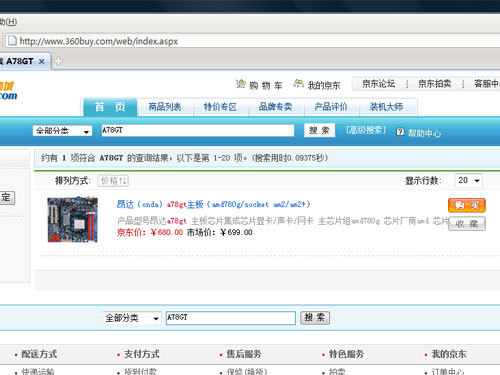Click the 我的京东 footer heading
Viewport: 500px width, 375px height.
[x=449, y=354]
